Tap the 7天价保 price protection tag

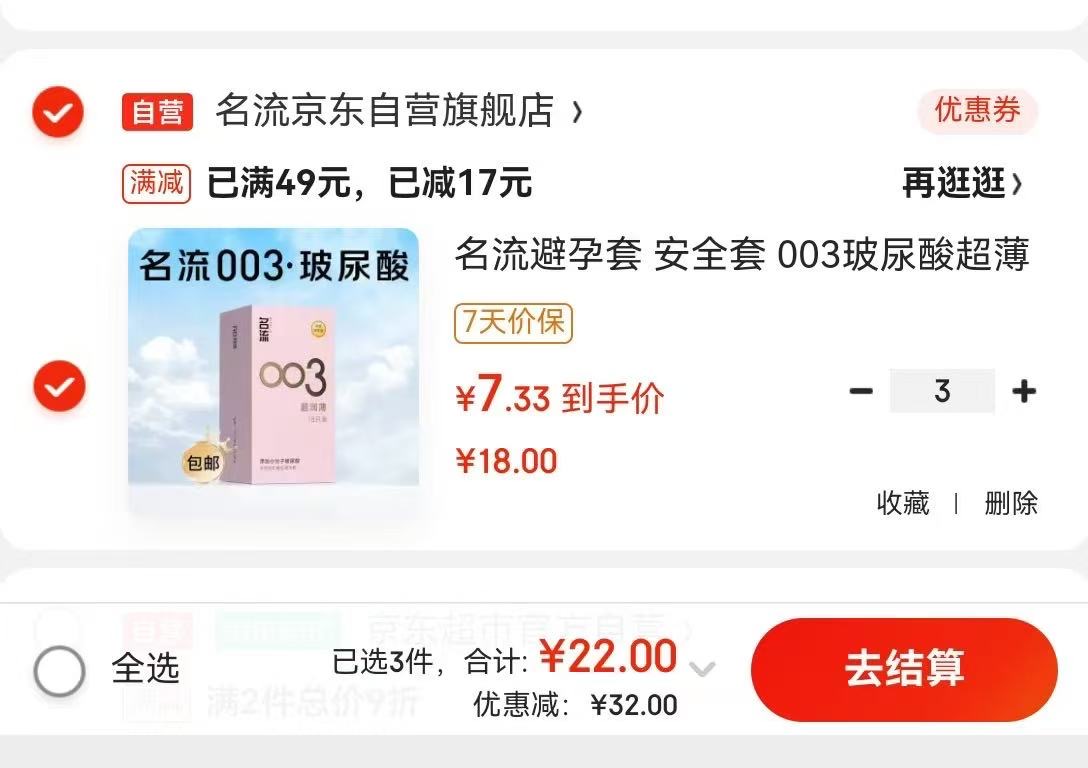pos(513,323)
